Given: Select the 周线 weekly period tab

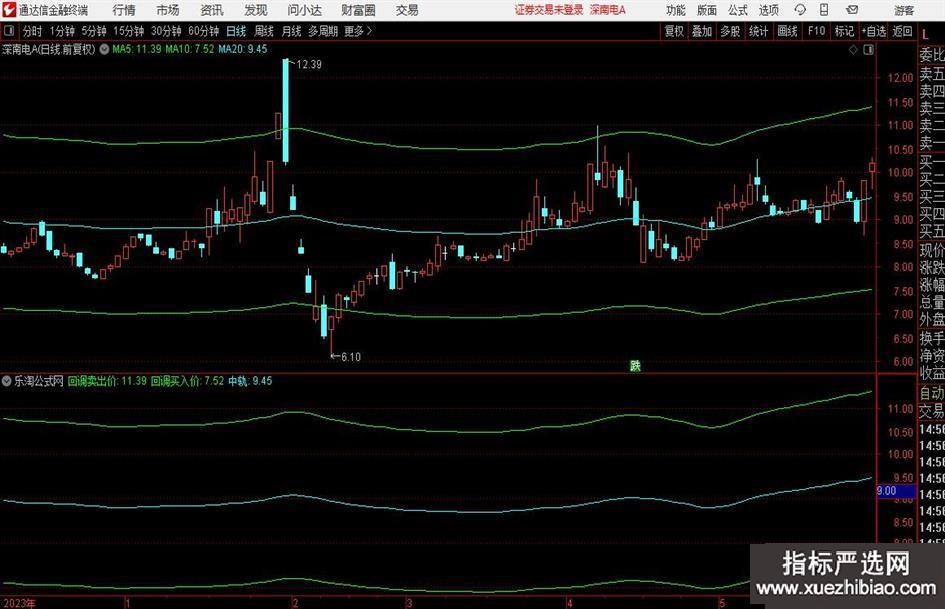Looking at the screenshot, I should (x=264, y=31).
